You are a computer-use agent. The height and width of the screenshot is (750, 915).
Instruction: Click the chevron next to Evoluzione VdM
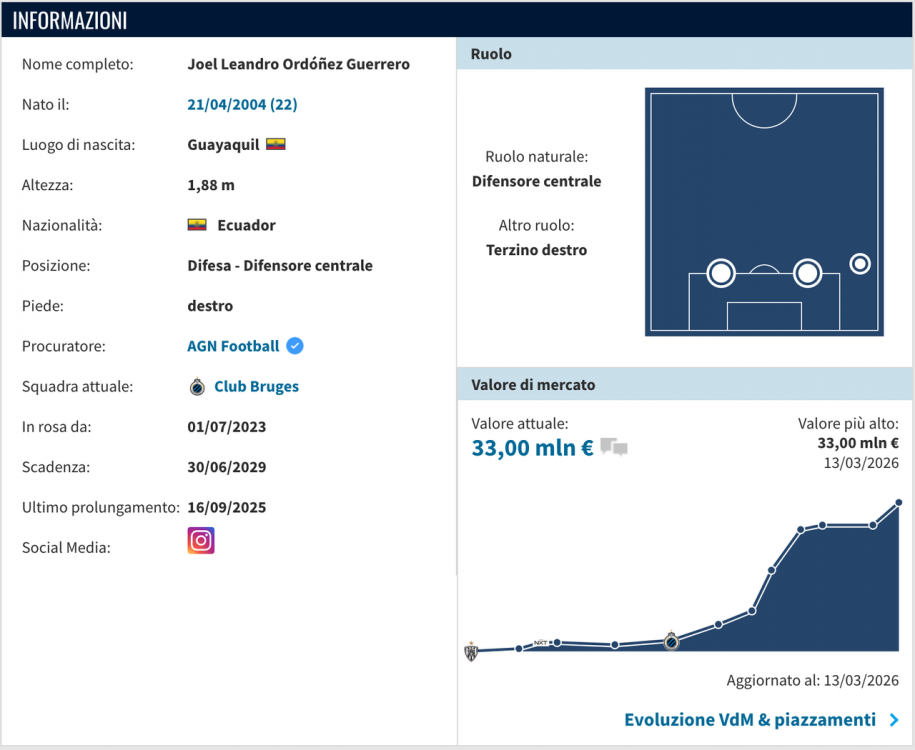[893, 719]
